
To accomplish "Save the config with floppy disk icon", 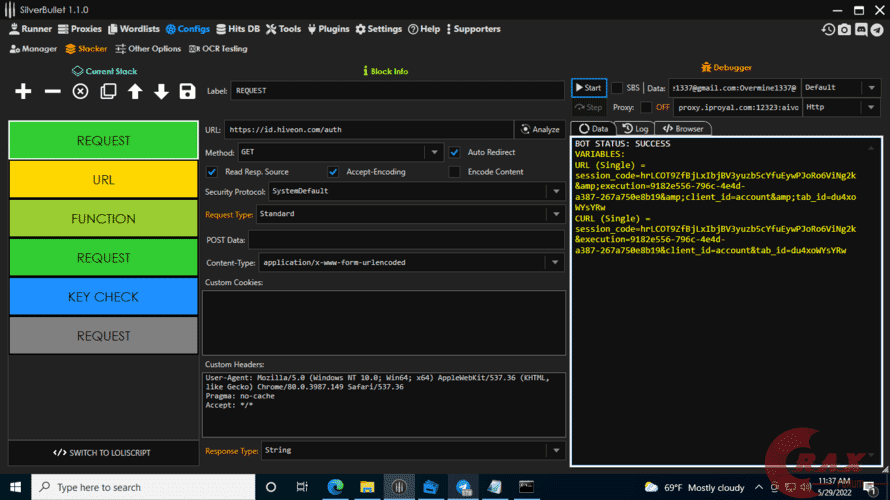I will click(187, 91).
